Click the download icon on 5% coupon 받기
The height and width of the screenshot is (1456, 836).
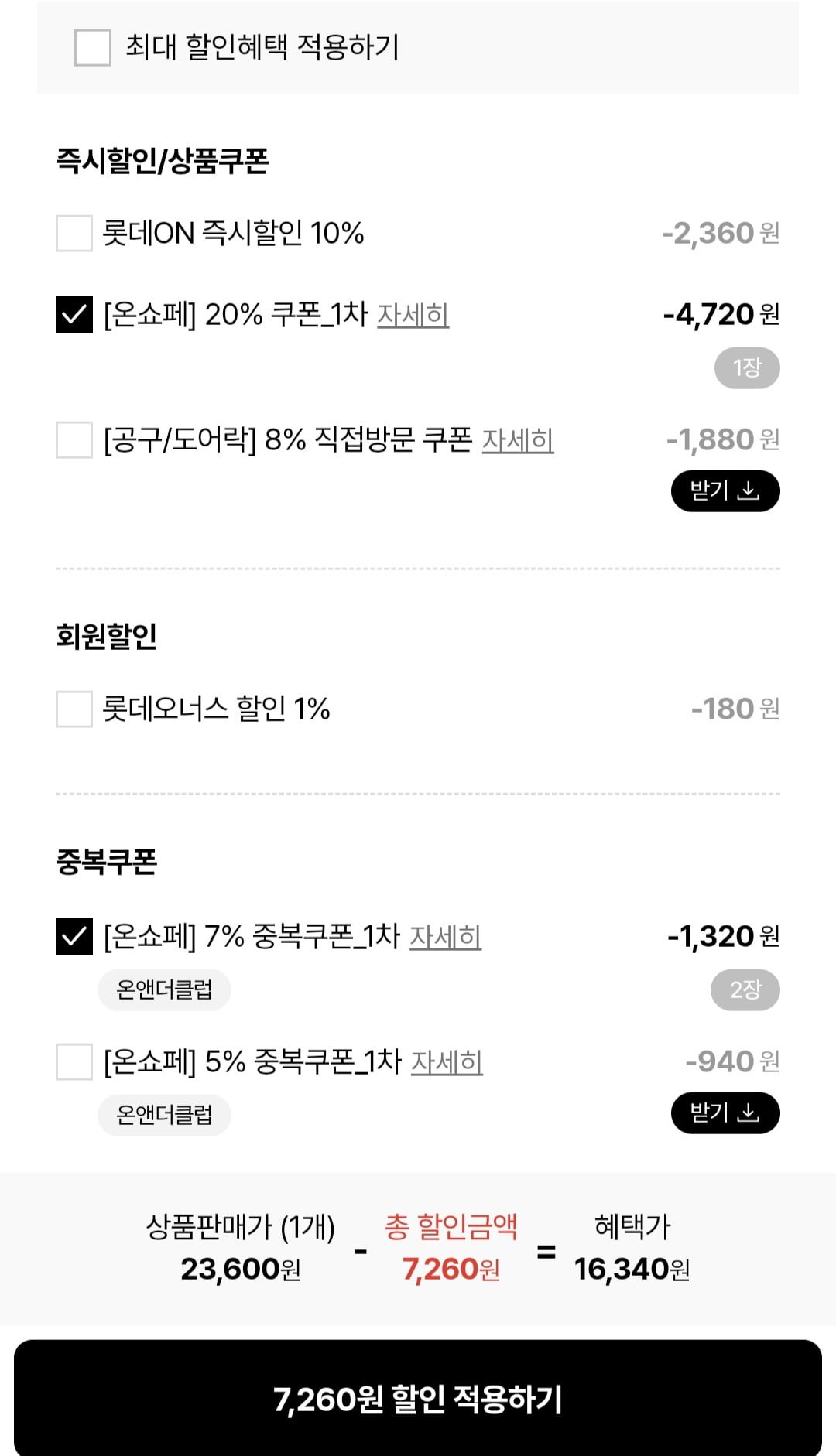(x=749, y=1113)
